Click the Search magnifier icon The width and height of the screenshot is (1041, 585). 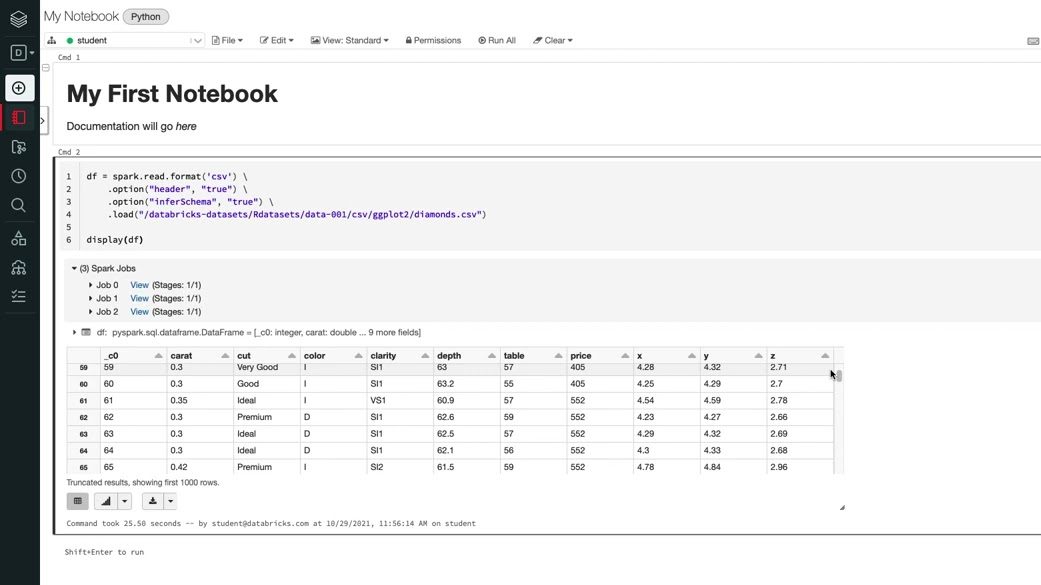pos(18,205)
